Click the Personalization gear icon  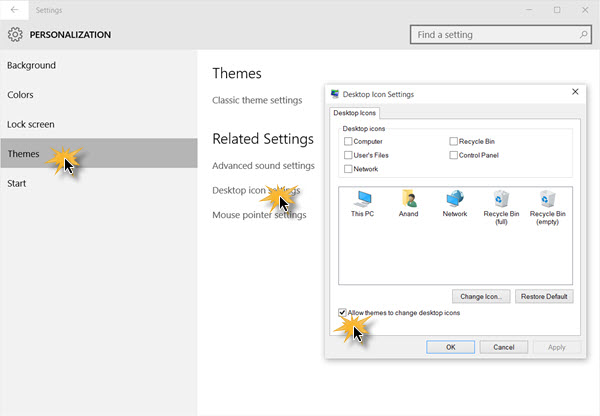click(x=15, y=34)
